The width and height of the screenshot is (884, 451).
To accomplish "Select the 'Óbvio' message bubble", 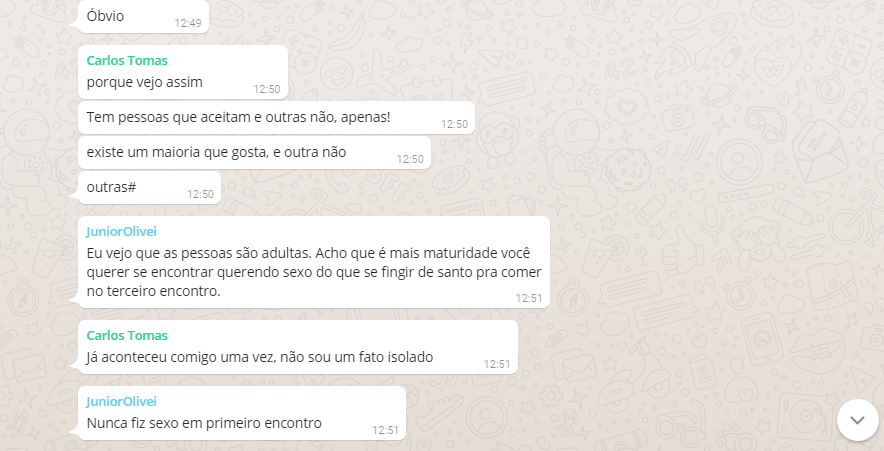I will coord(143,16).
